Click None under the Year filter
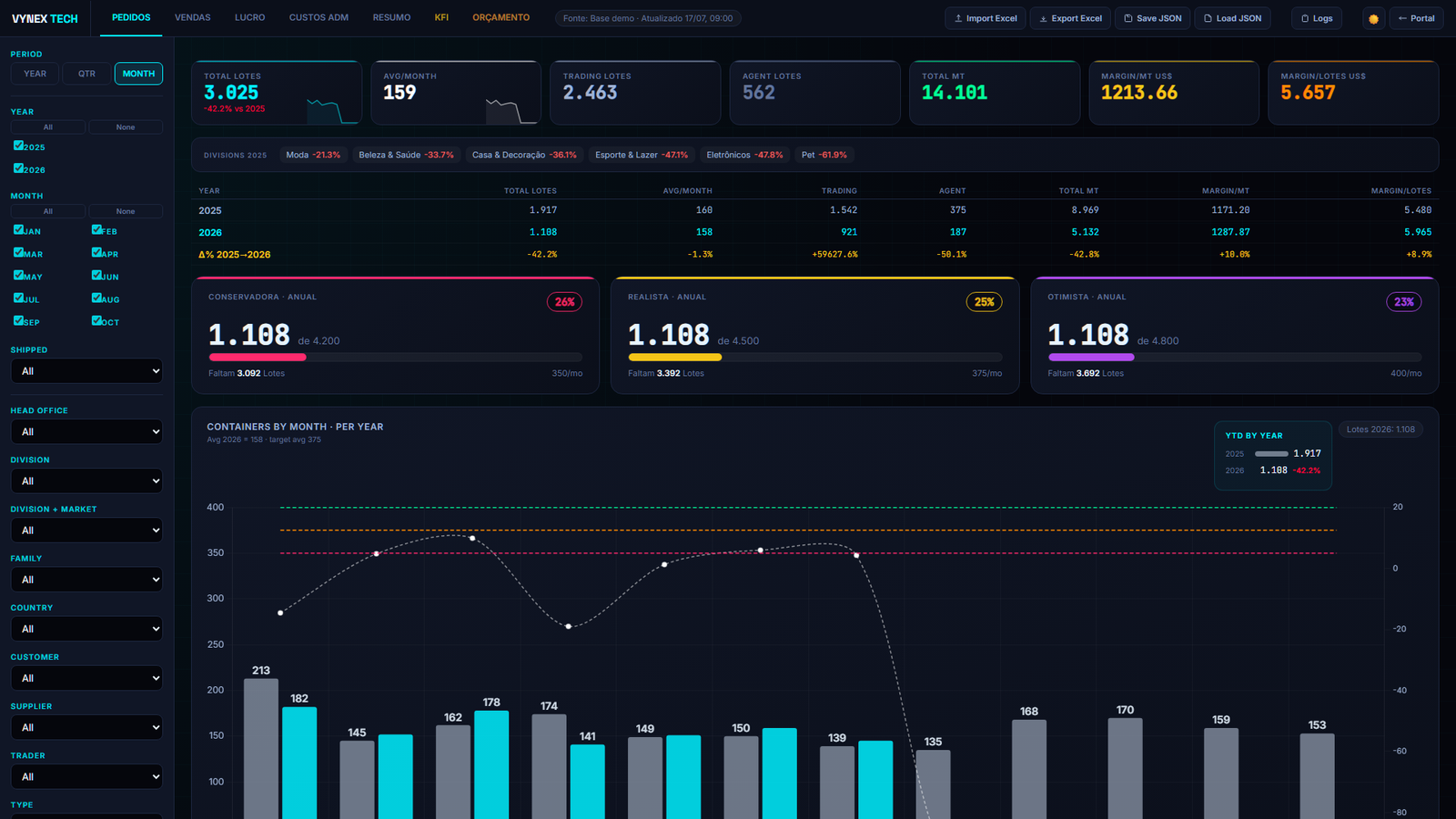Viewport: 1456px width, 819px height. (x=126, y=127)
